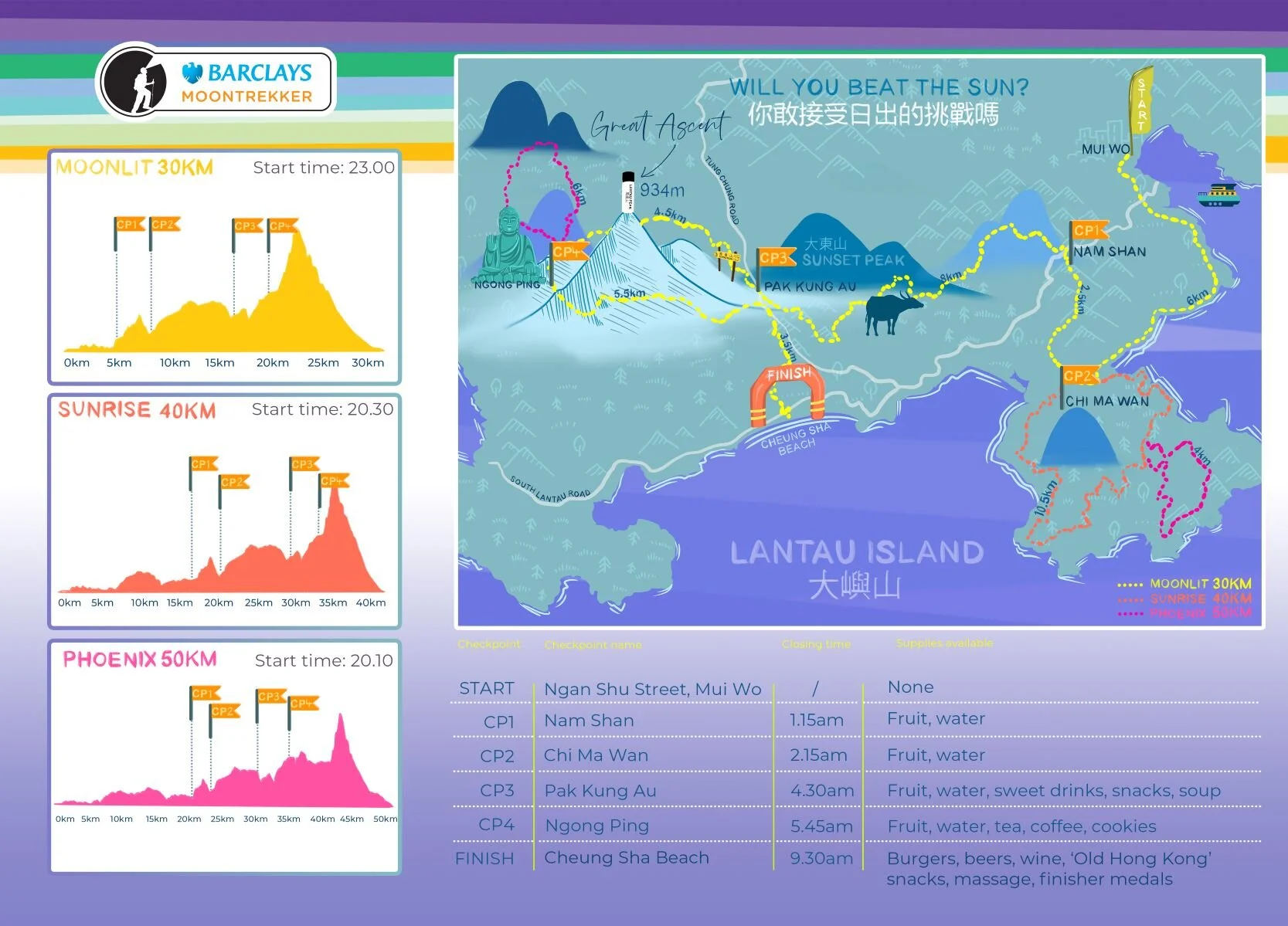Click 'Fruit, water, sweet drinks, snacks, soup' cell
The image size is (1288, 926).
tap(1054, 791)
